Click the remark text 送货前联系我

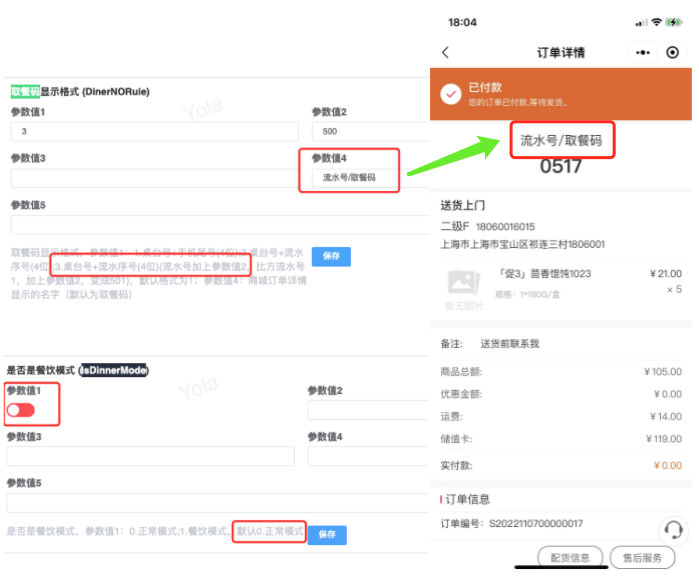pos(510,343)
